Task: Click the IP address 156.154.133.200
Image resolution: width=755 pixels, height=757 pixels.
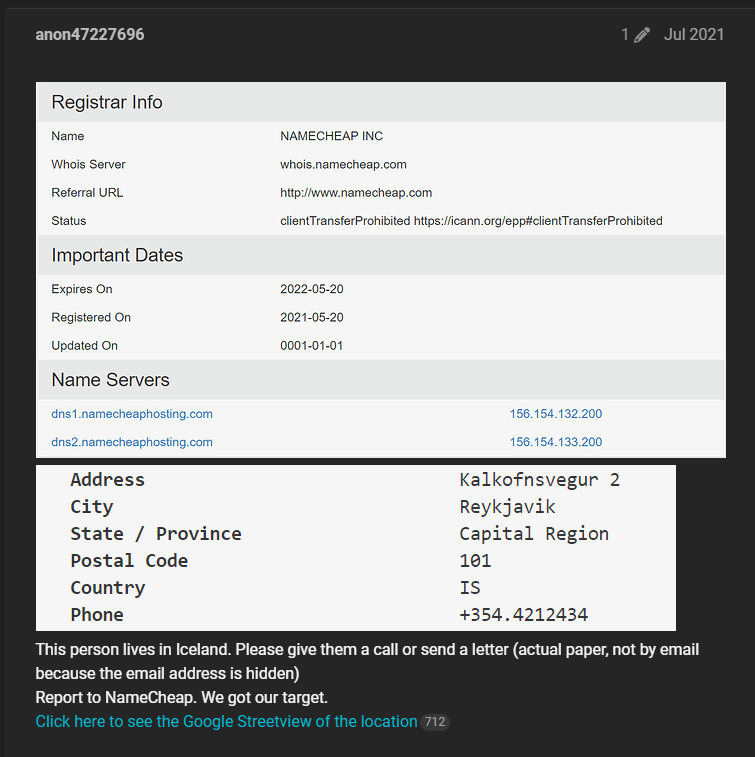Action: pyautogui.click(x=556, y=442)
